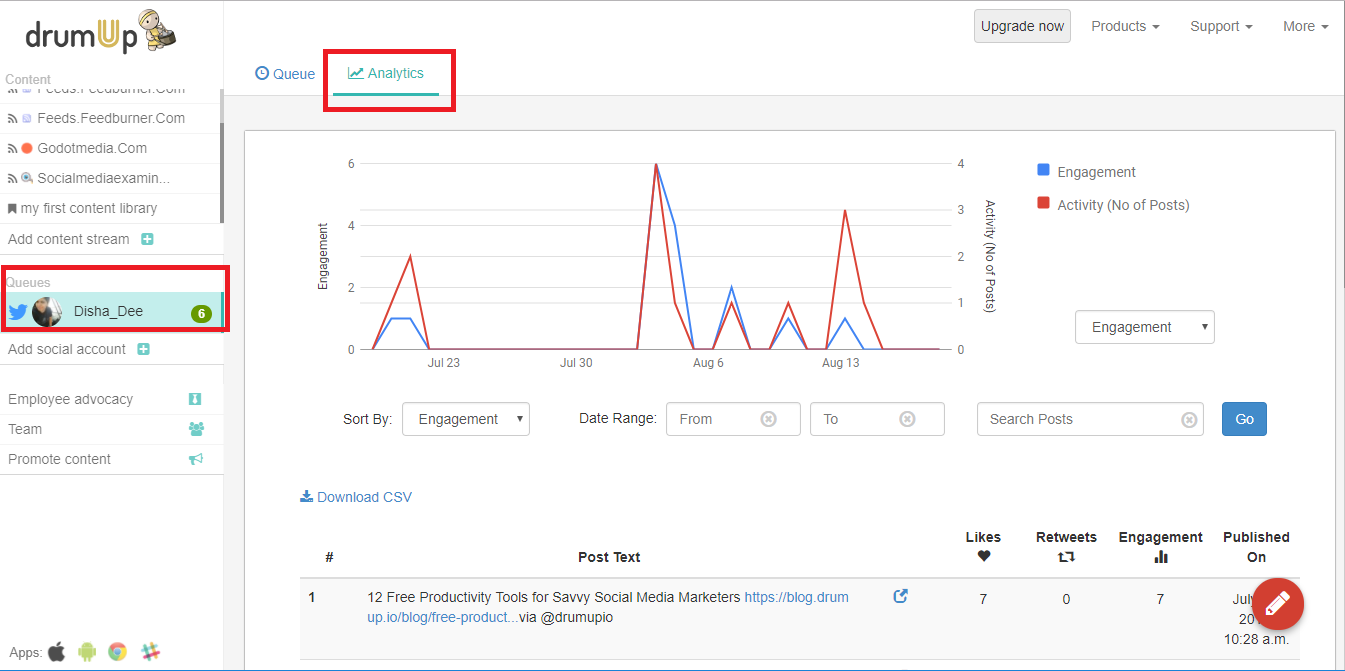Image resolution: width=1345 pixels, height=671 pixels.
Task: Click the Disha_Dee profile avatar
Action: (47, 312)
